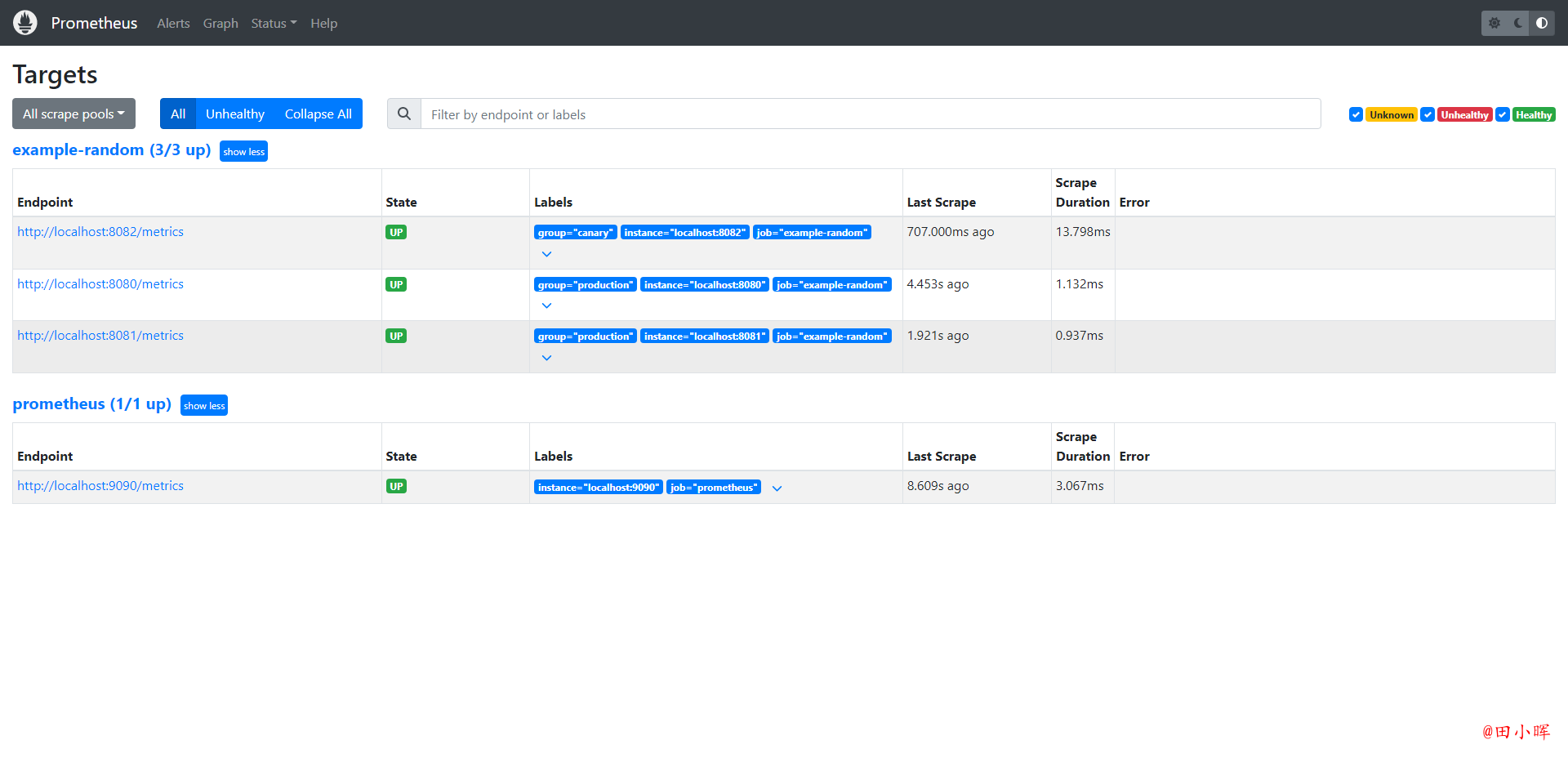Click the instance="localhost:8081" label badge
The image size is (1568, 758).
click(x=705, y=337)
